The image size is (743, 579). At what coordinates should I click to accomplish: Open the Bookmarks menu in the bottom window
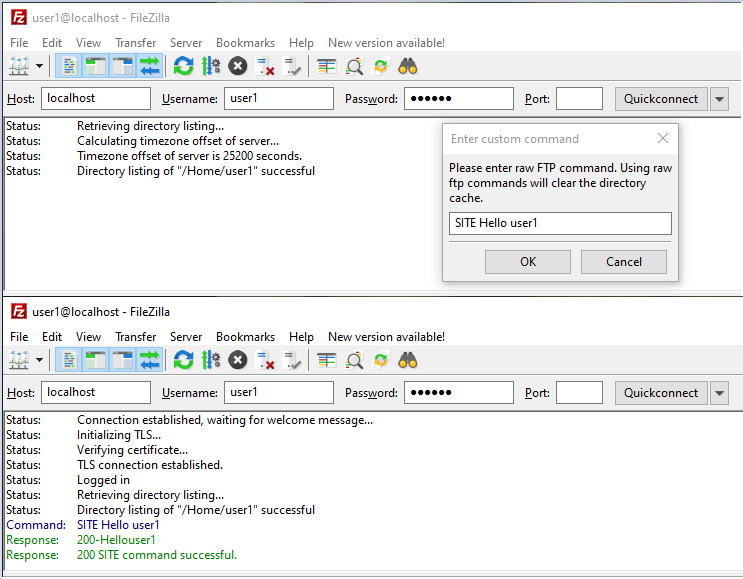(245, 337)
